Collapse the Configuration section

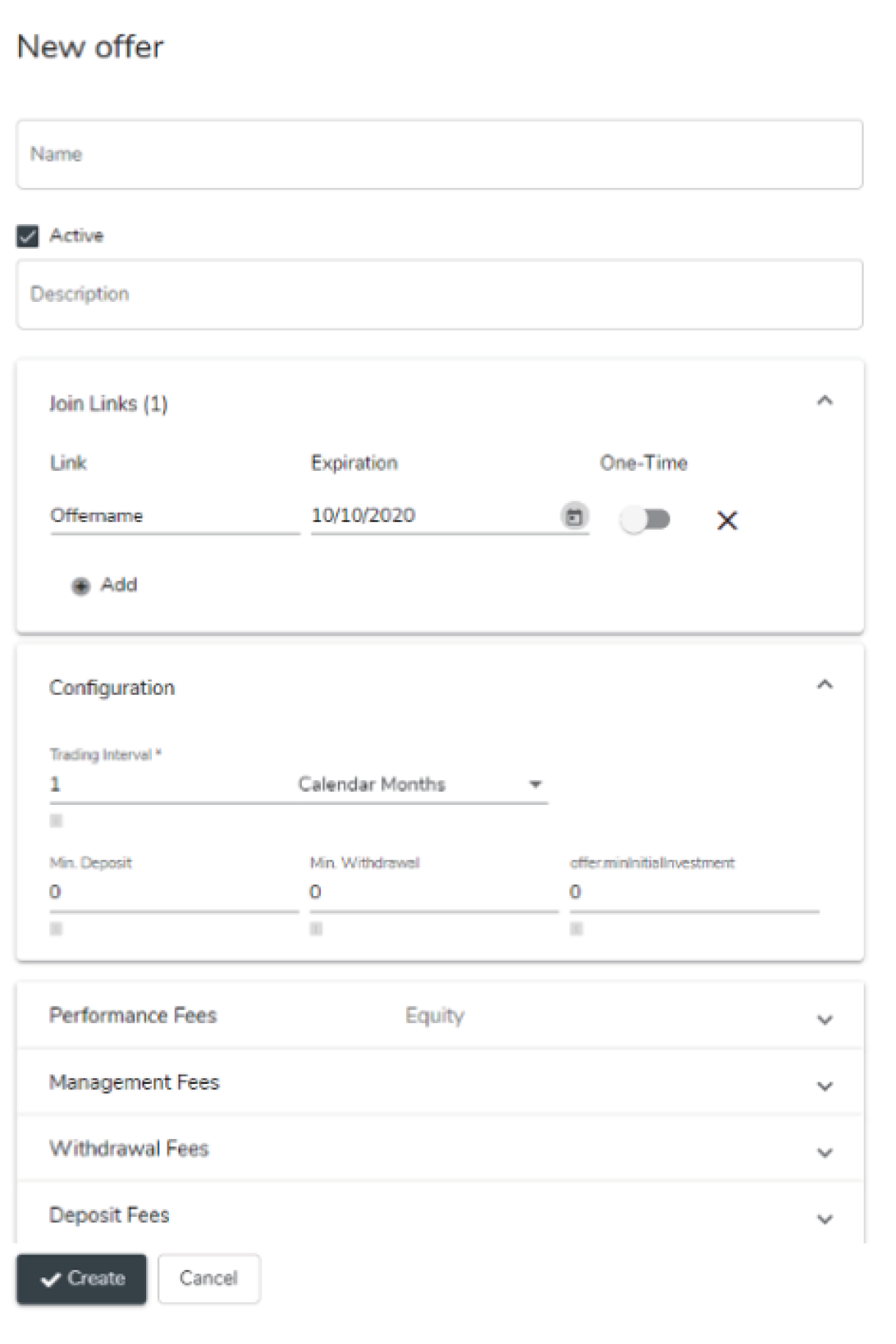point(825,685)
